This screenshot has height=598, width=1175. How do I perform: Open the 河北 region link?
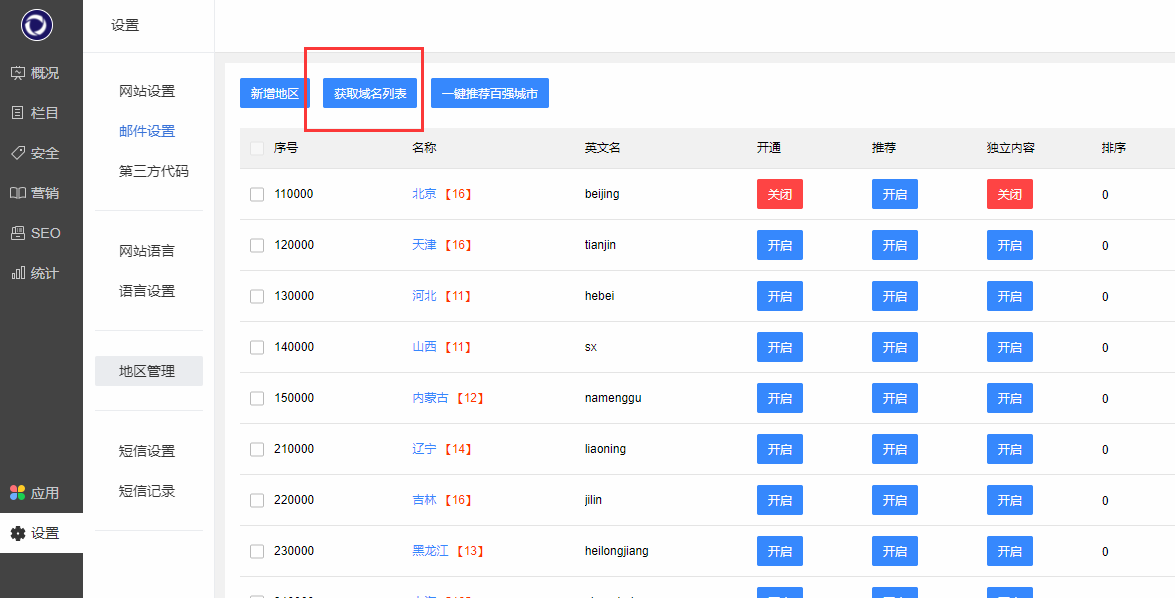click(x=424, y=296)
